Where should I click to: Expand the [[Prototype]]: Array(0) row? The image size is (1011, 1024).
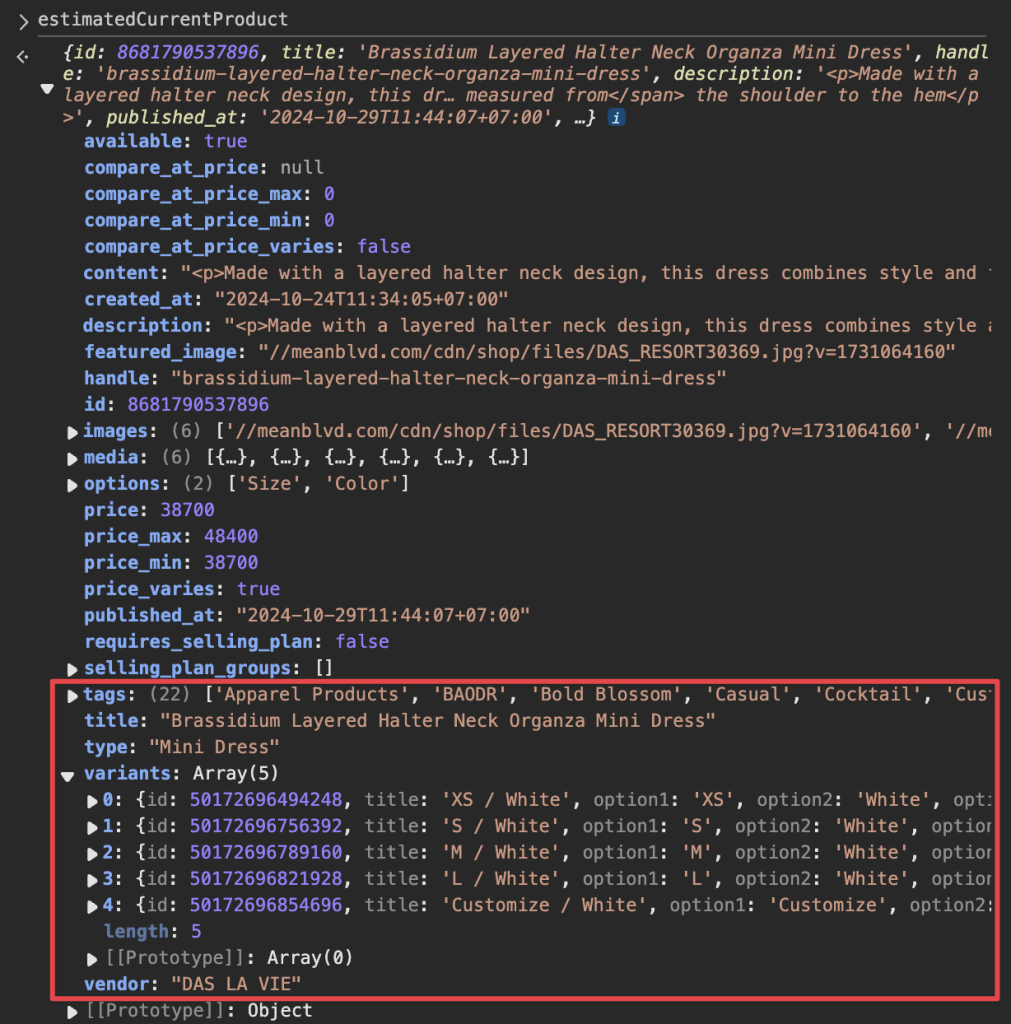pos(92,959)
